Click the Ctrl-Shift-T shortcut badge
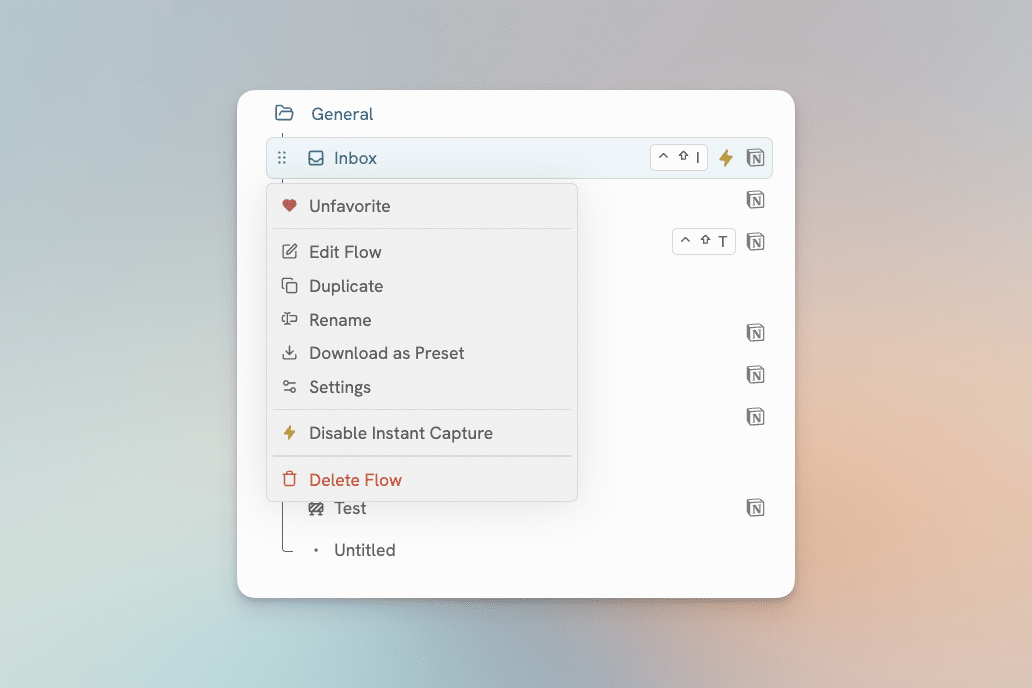1032x688 pixels. pos(704,241)
